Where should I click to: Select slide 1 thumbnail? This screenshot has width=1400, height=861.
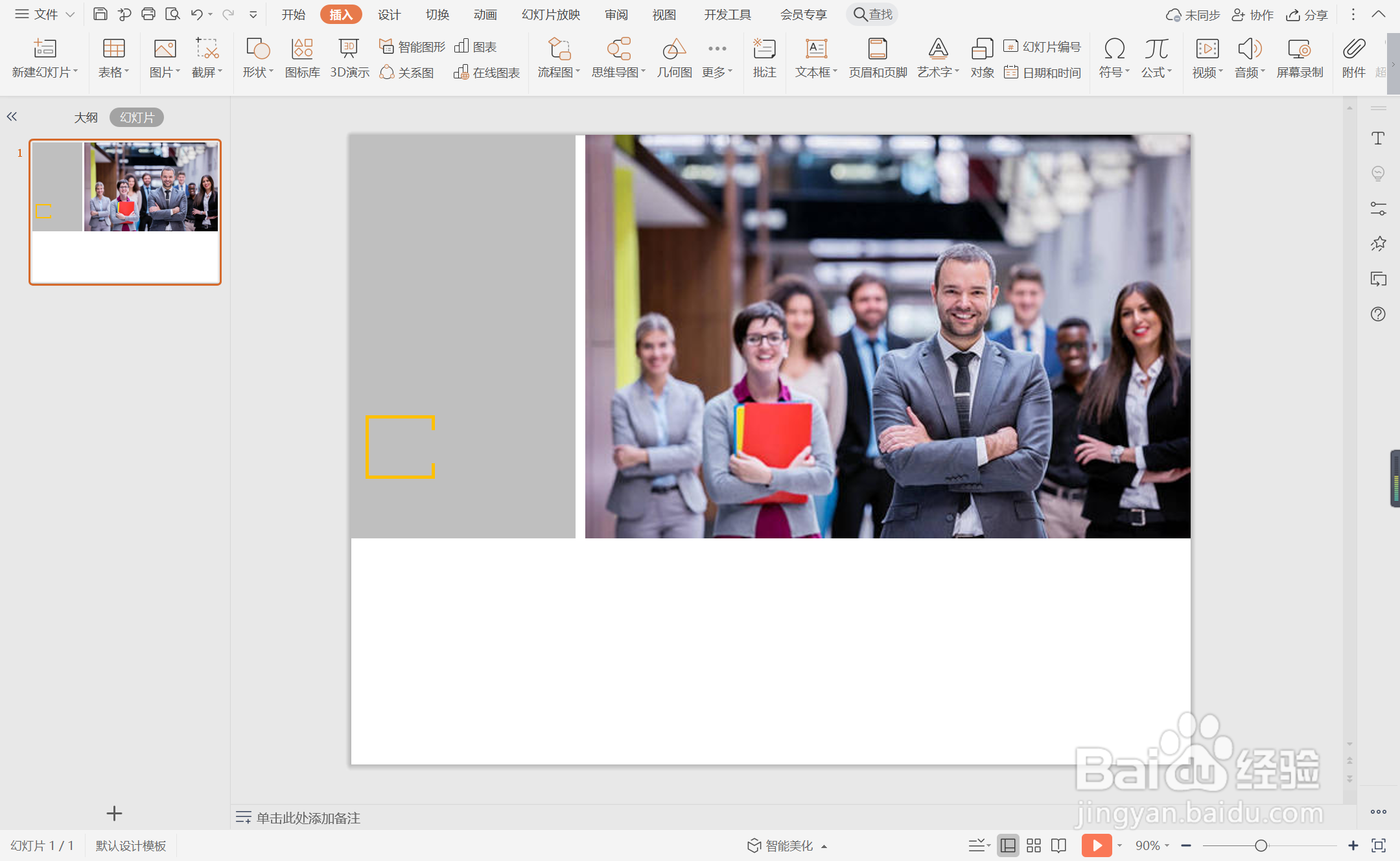tap(125, 212)
